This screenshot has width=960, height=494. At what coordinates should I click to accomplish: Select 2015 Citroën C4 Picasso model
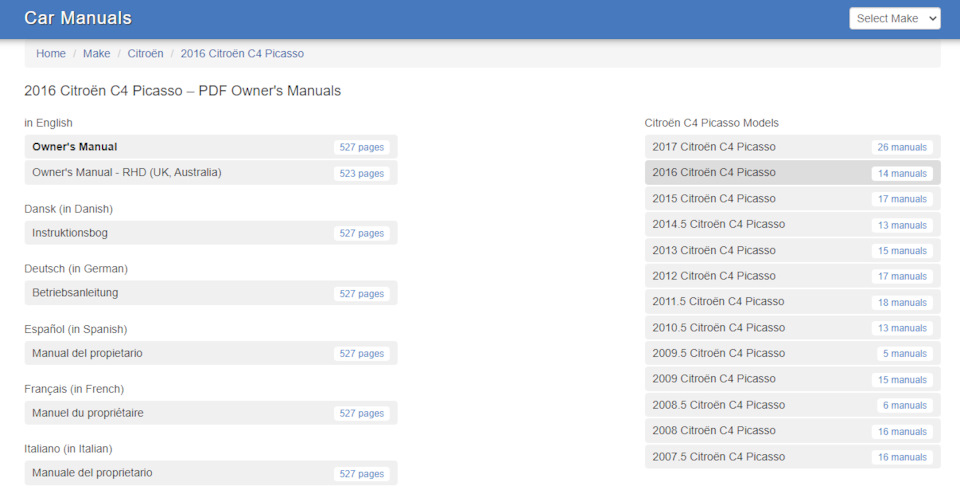793,198
